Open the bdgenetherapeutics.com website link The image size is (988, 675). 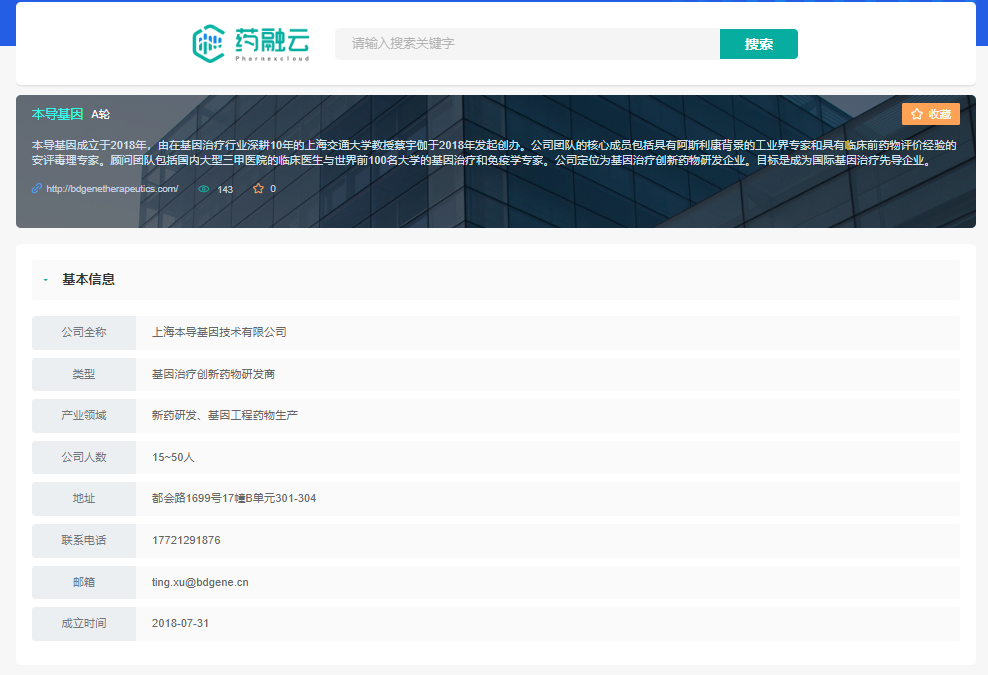(x=112, y=189)
